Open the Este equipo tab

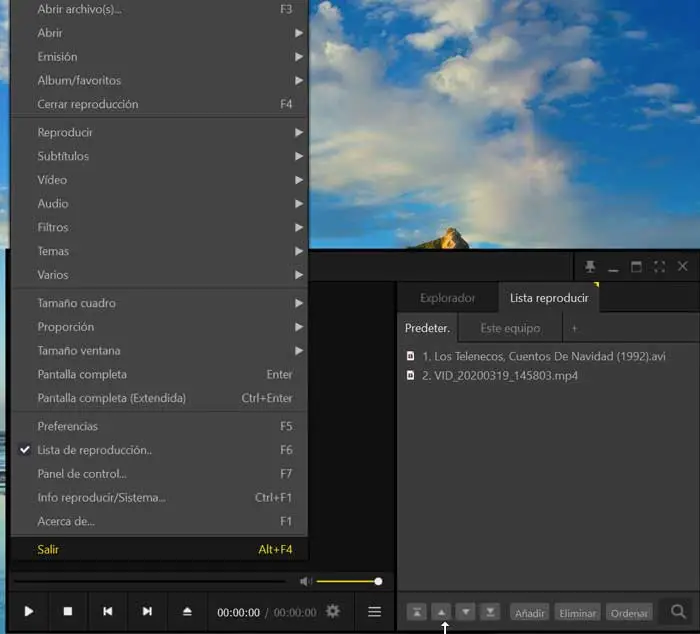[510, 328]
